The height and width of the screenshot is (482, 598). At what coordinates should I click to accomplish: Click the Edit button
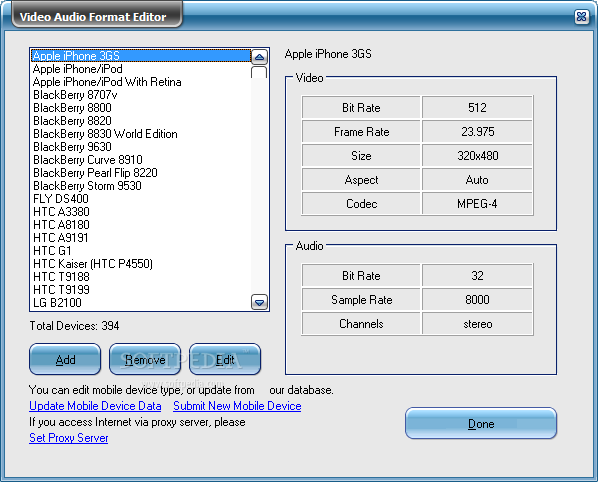[225, 359]
